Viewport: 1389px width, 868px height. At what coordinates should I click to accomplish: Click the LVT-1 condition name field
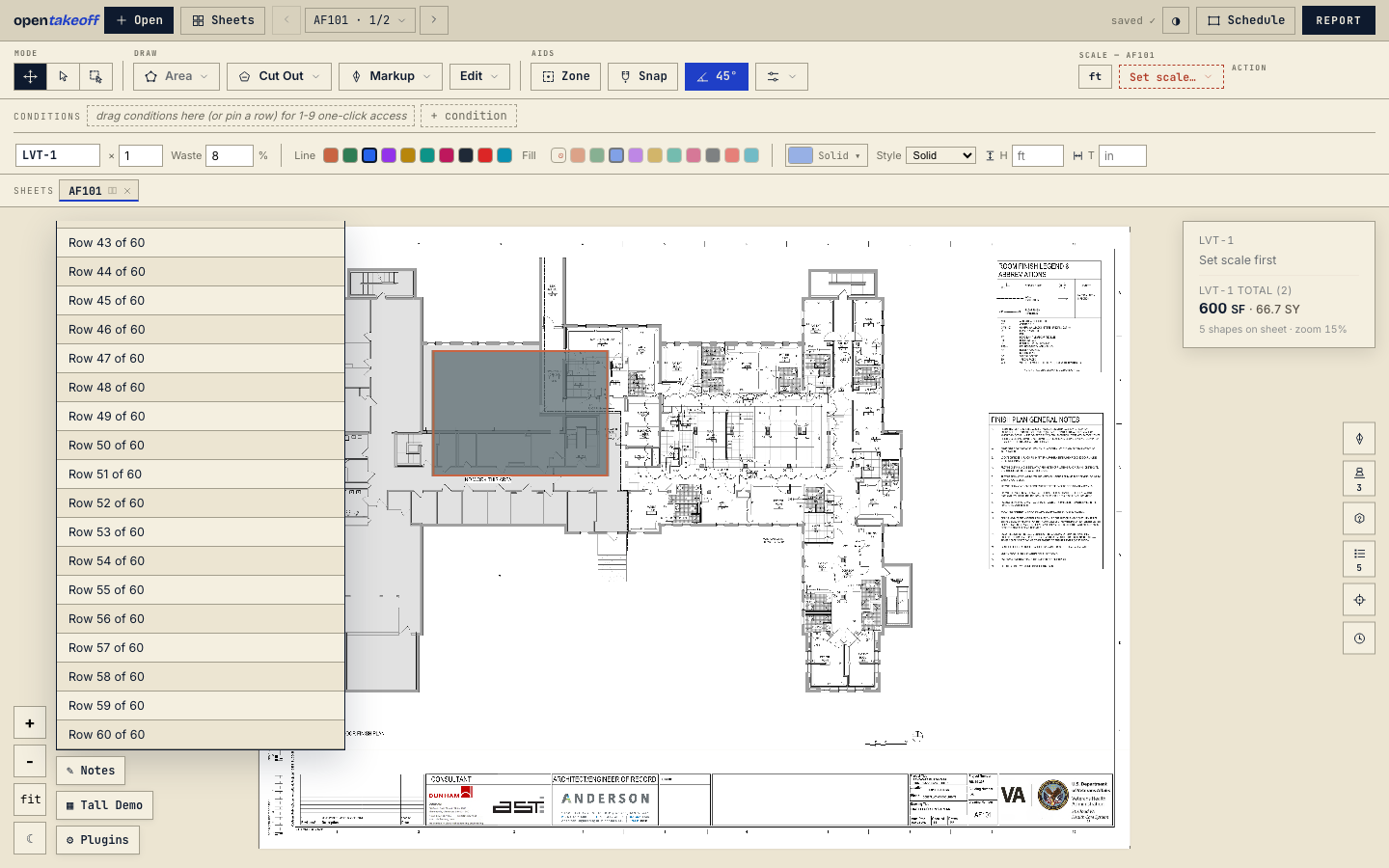58,155
